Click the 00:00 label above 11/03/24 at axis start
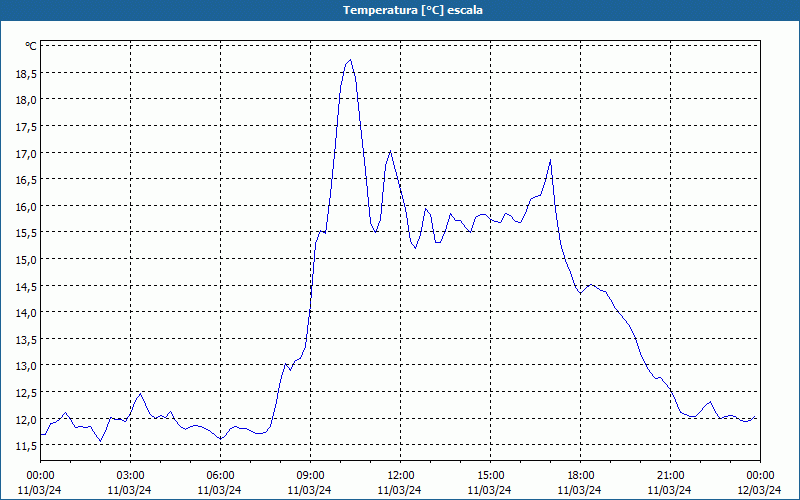The image size is (800, 500). [40, 476]
